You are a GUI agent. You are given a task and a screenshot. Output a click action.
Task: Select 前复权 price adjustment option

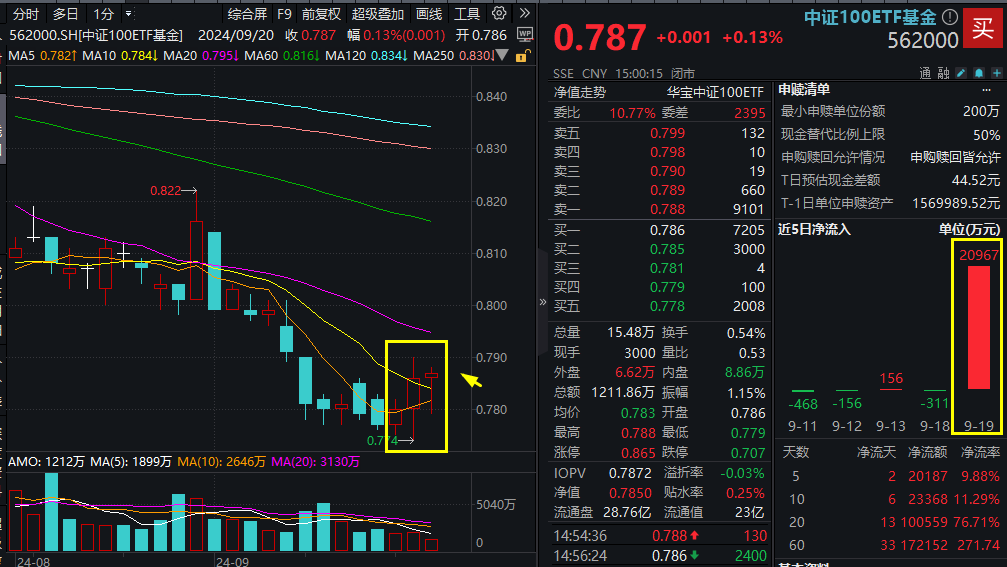tap(321, 14)
